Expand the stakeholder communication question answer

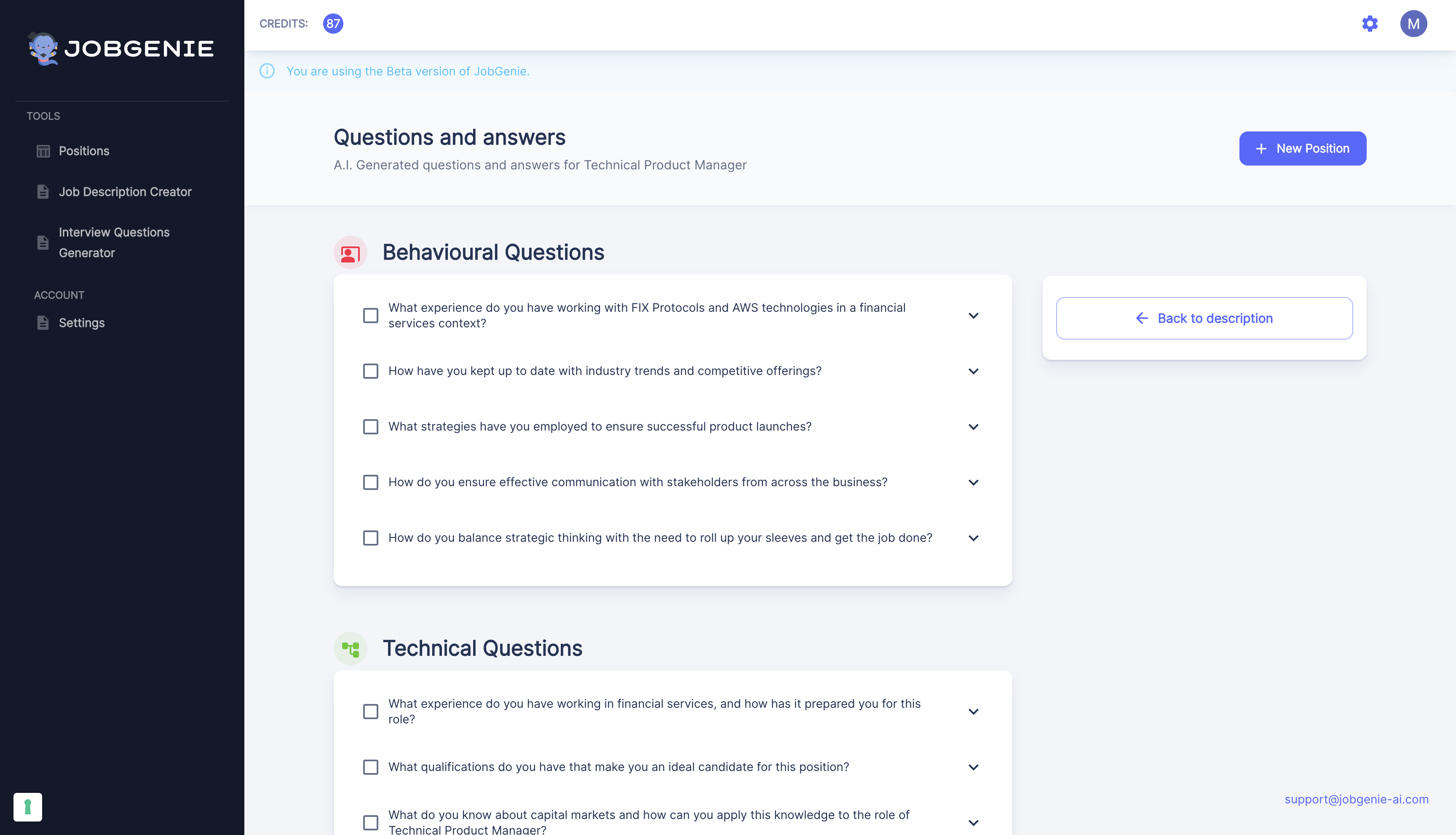pos(973,482)
